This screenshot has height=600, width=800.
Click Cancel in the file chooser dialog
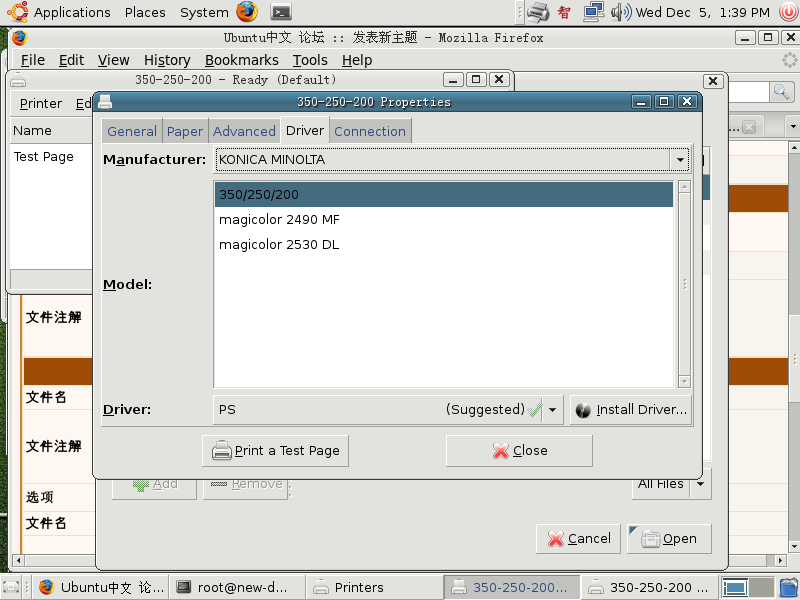click(578, 539)
